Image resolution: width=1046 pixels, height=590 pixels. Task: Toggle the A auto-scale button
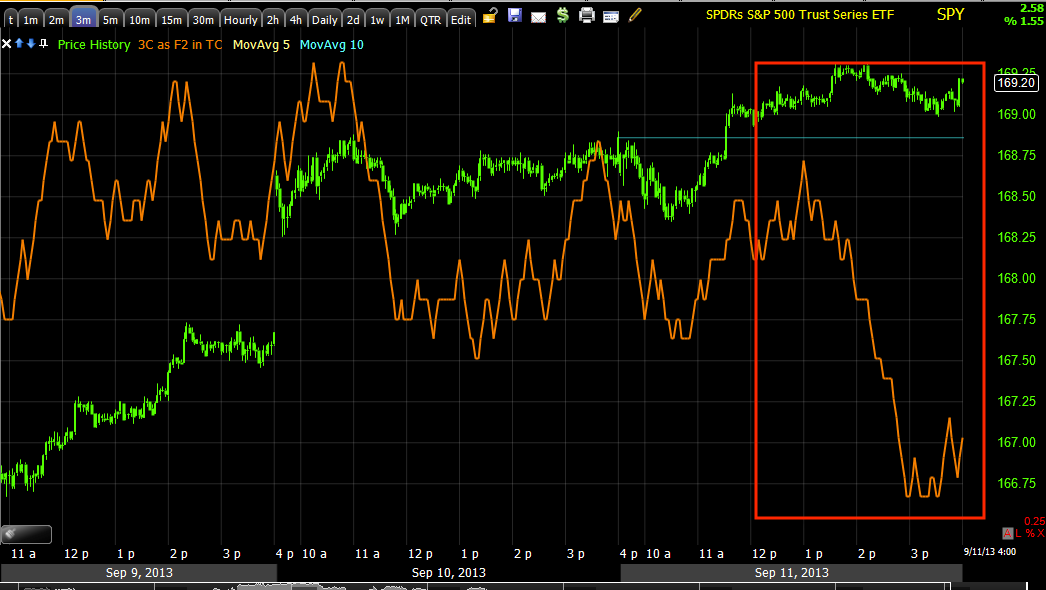click(x=1008, y=533)
